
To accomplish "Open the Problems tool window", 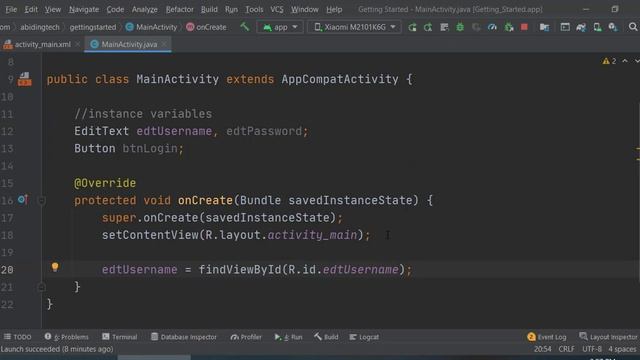I will coord(67,337).
